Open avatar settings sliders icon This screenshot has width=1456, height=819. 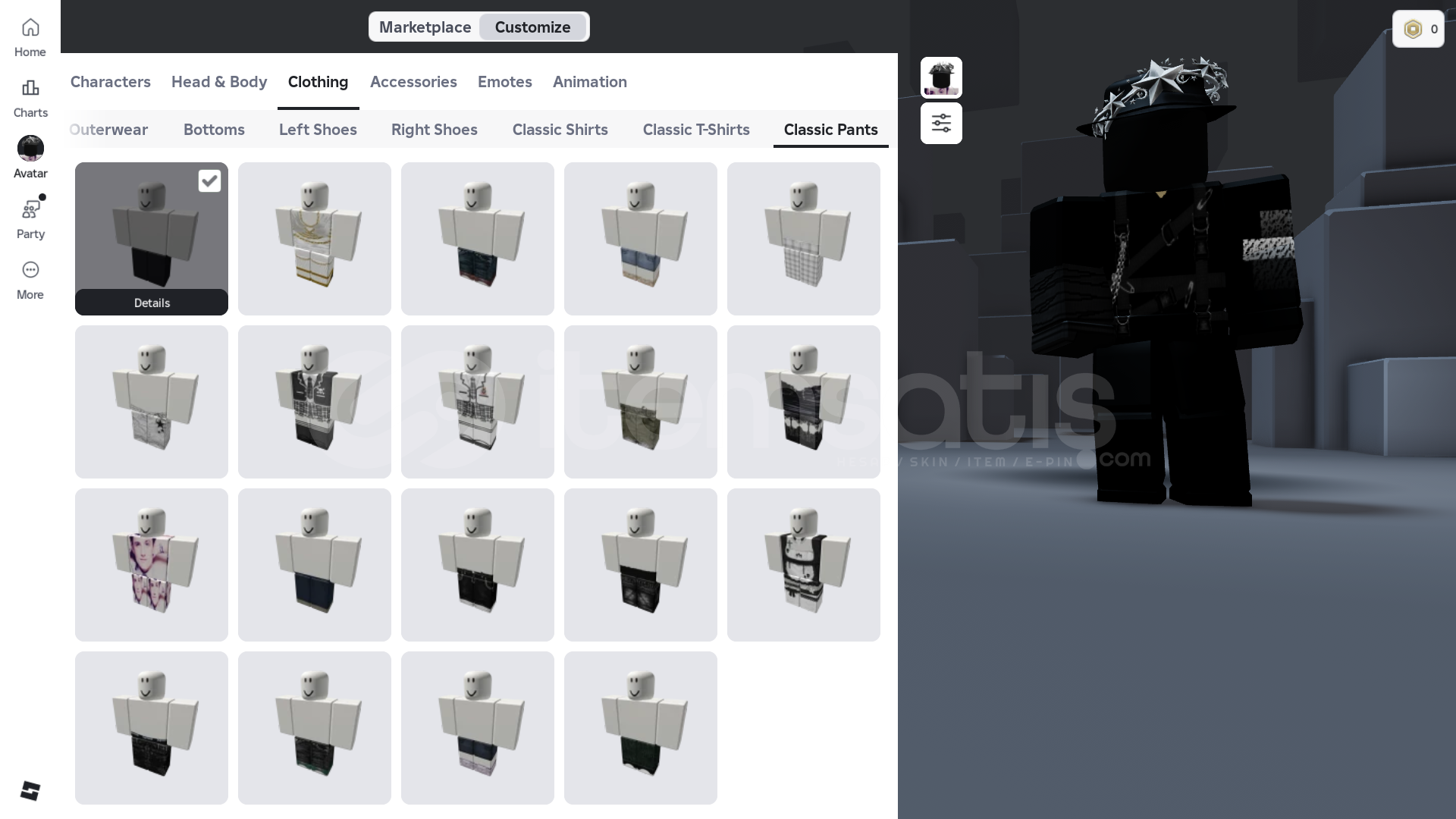tap(941, 123)
